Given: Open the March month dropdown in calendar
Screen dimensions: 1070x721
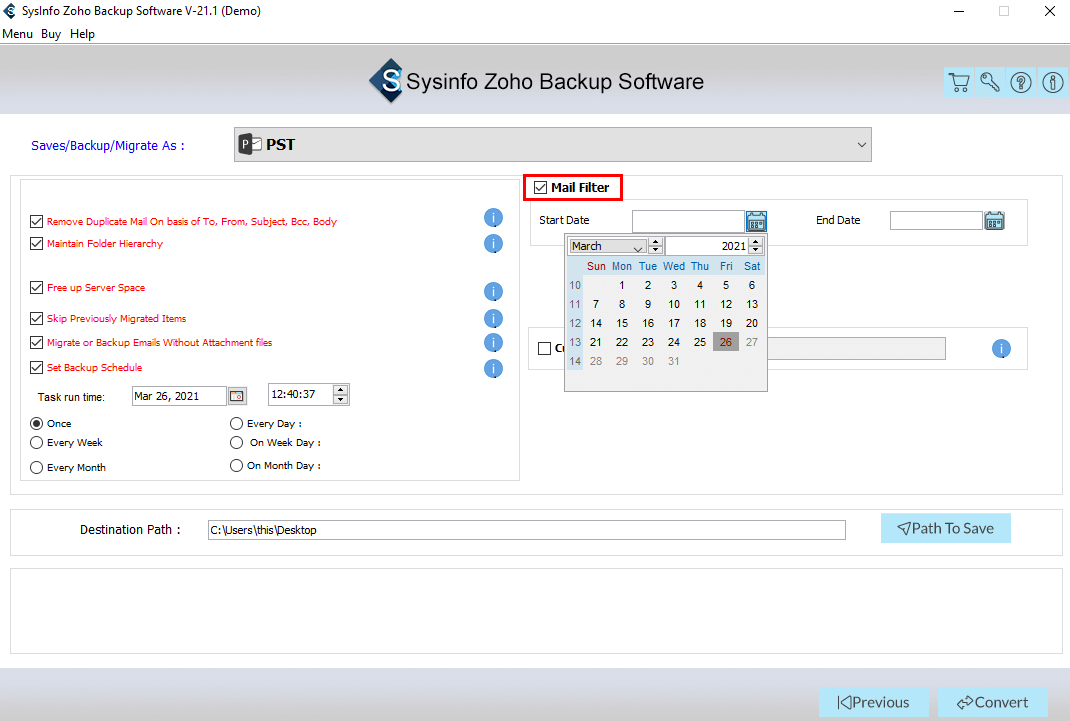Looking at the screenshot, I should [607, 246].
